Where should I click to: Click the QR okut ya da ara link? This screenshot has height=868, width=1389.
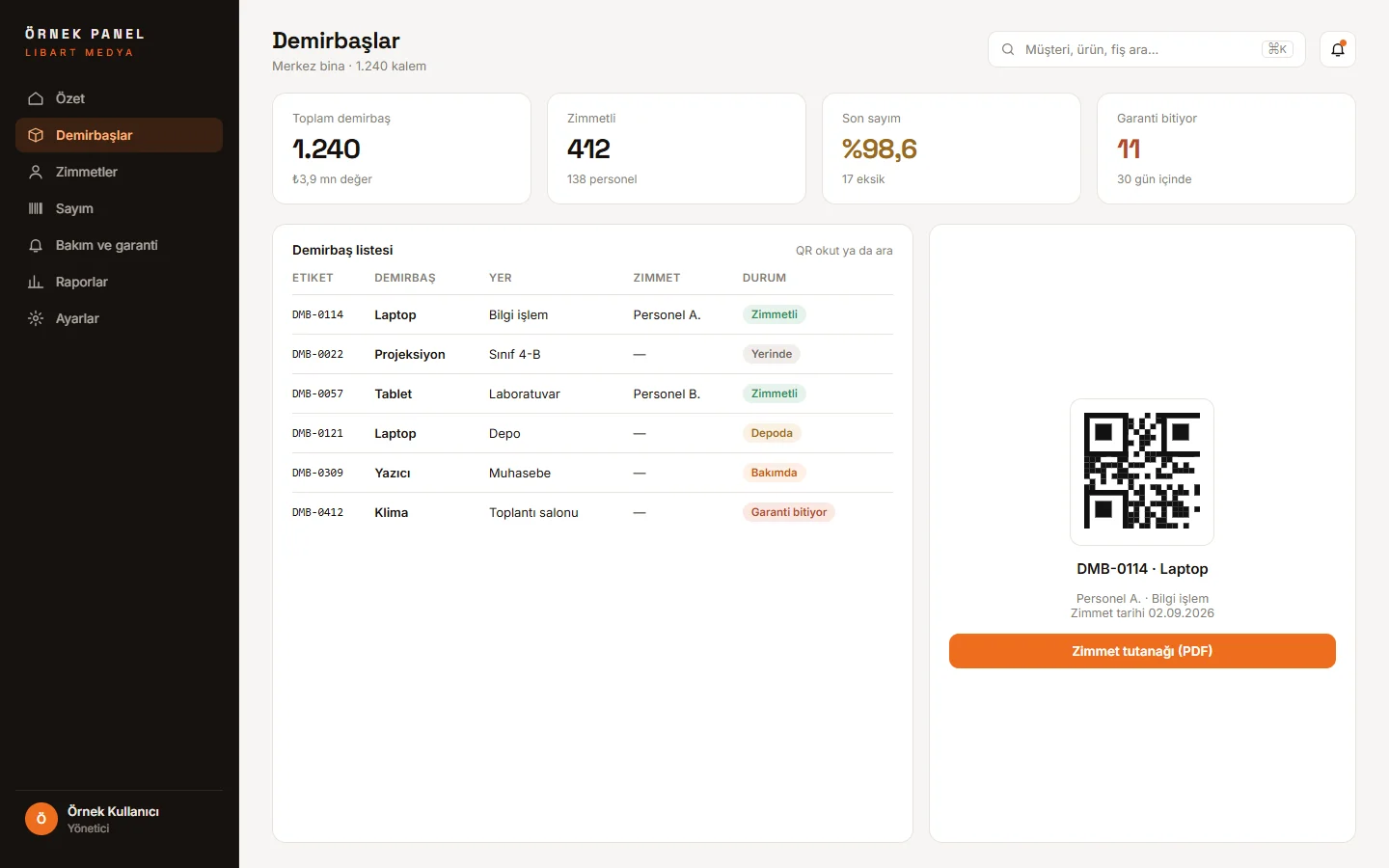coord(844,251)
